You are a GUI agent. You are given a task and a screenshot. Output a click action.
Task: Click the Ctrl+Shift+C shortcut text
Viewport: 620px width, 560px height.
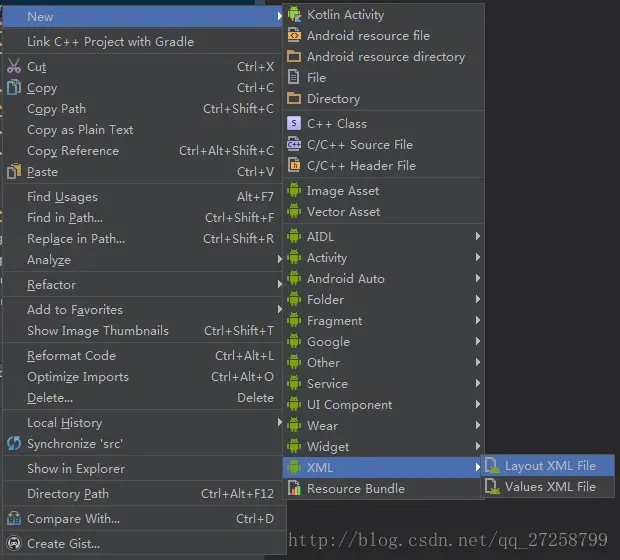click(238, 109)
